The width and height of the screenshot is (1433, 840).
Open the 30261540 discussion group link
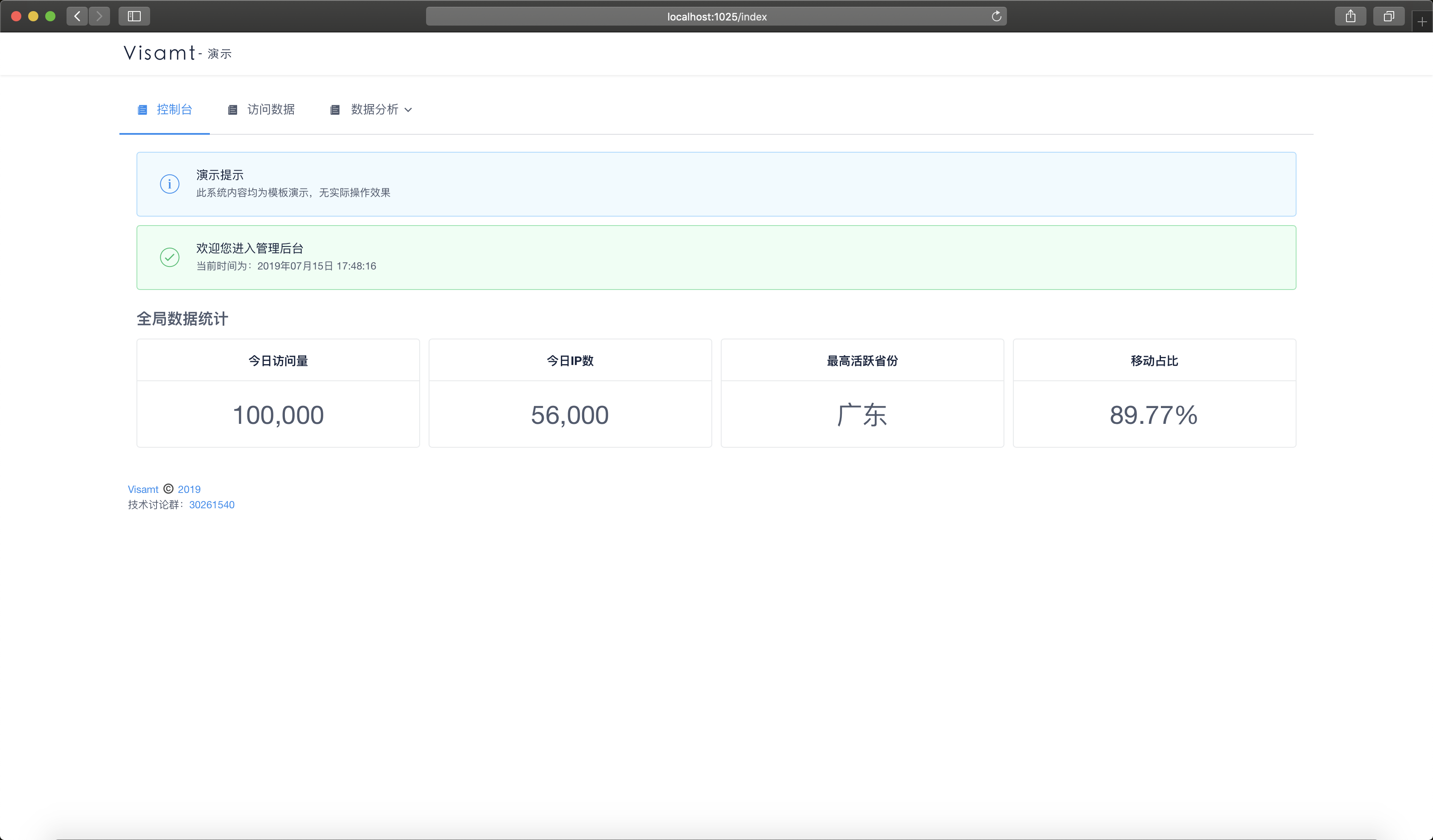[x=212, y=505]
